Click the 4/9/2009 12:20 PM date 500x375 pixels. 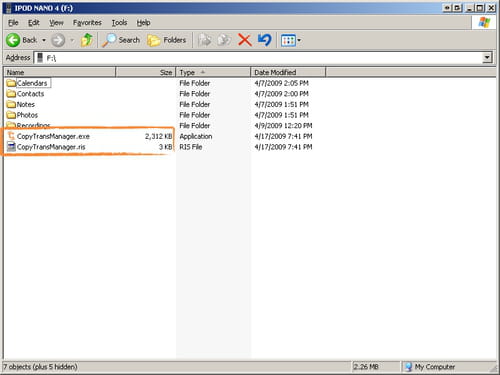coord(283,126)
